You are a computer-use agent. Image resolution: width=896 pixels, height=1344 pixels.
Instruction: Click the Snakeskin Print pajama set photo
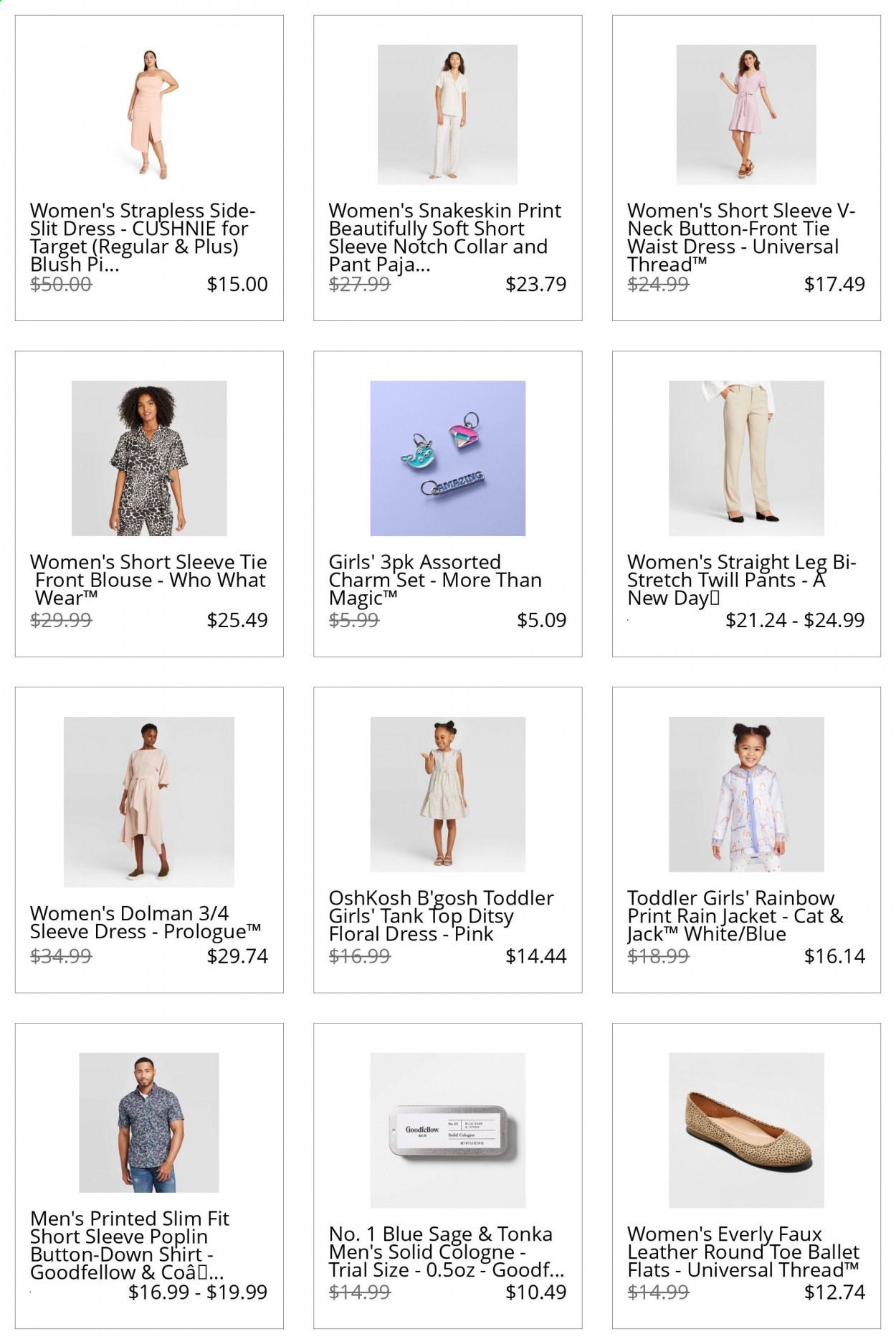coord(447,115)
